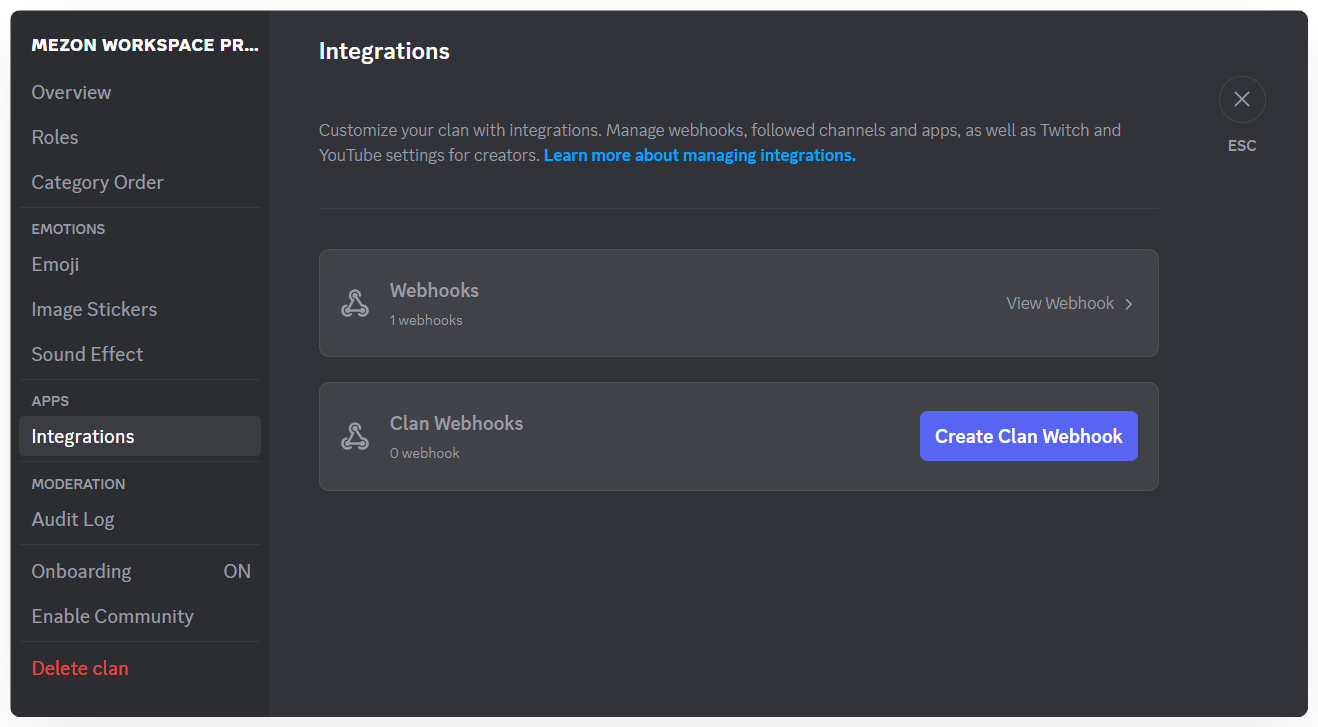Viewport: 1318px width, 727px height.
Task: Open the Overview settings page
Action: tap(71, 92)
